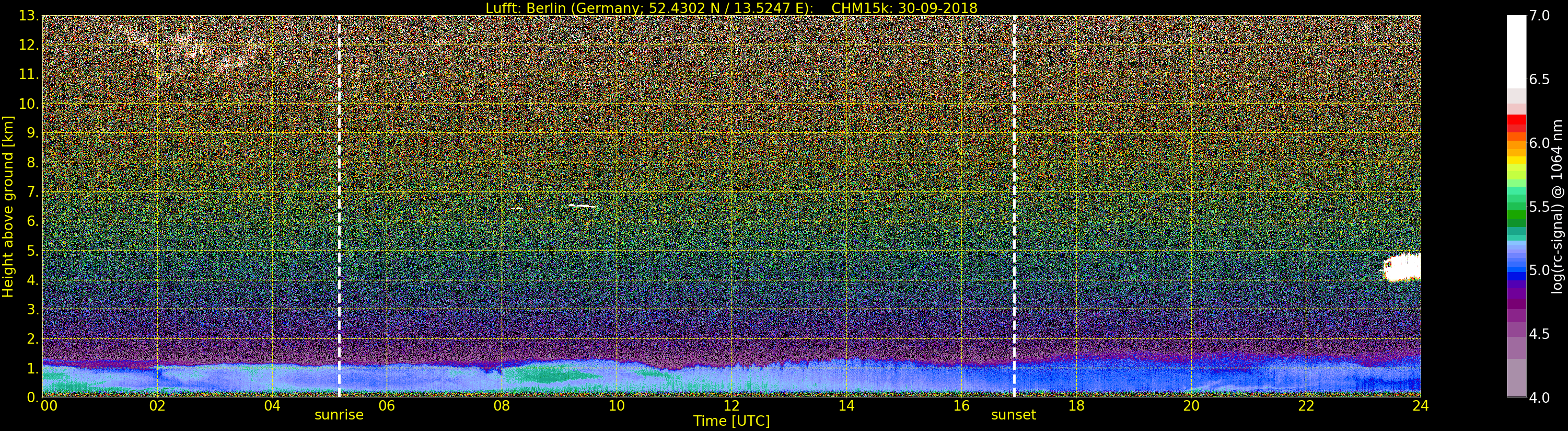Click the height axis tick '1.'

tap(33, 368)
